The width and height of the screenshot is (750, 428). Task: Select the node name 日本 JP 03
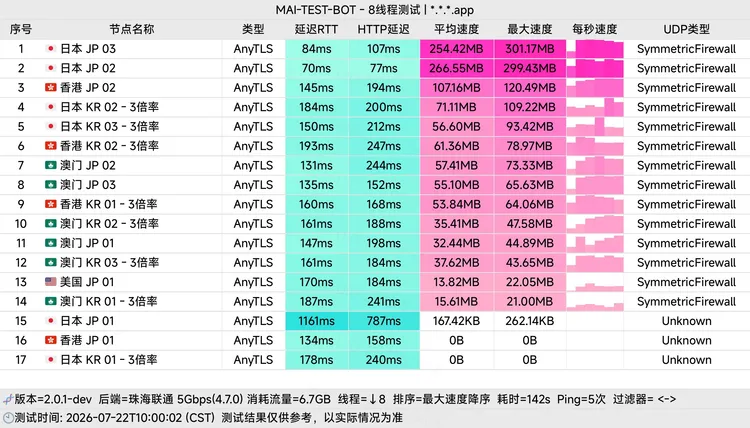click(x=88, y=49)
